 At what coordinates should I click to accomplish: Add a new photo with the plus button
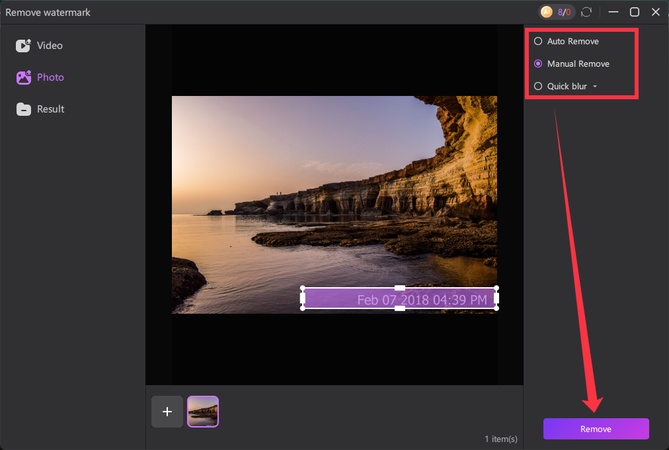(x=167, y=412)
